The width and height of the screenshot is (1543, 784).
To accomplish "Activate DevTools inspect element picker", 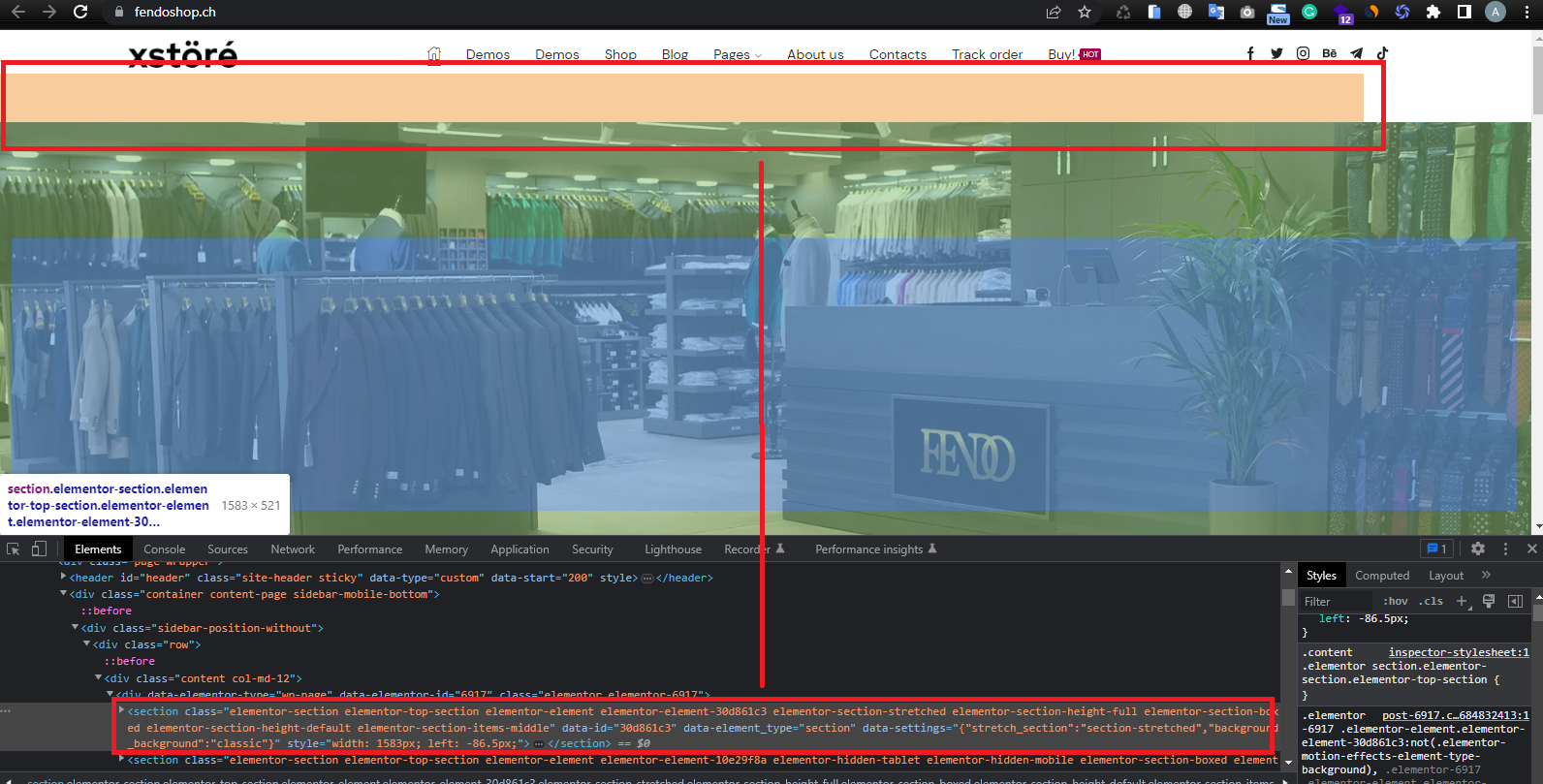I will 14,549.
